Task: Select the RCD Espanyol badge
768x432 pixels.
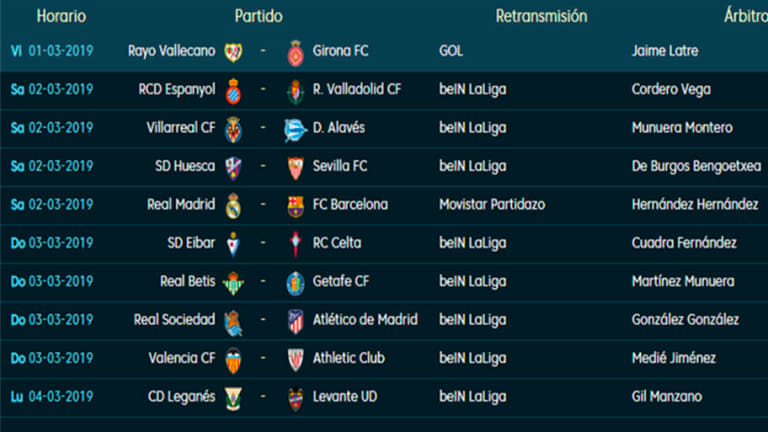Action: pos(233,90)
